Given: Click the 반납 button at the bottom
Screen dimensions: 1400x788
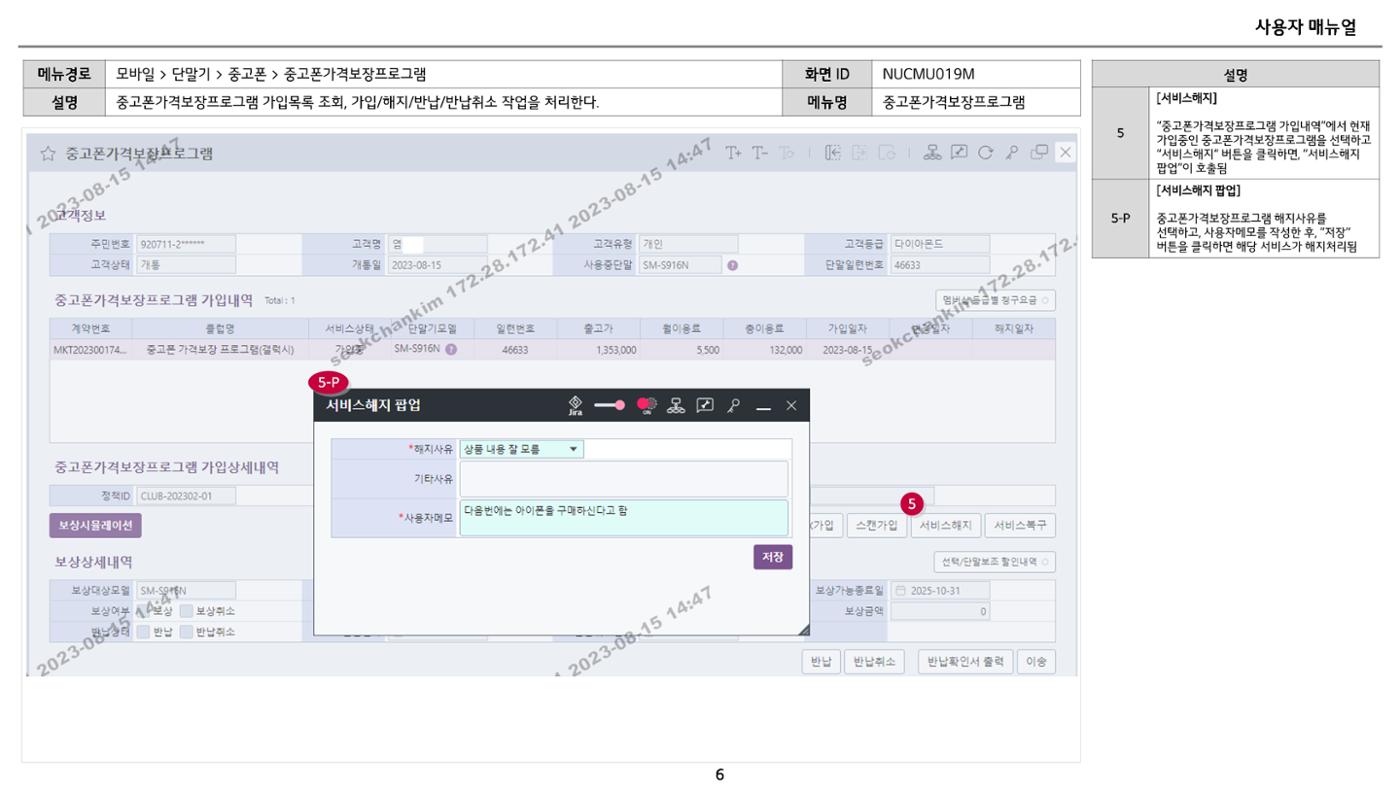Looking at the screenshot, I should [x=820, y=662].
